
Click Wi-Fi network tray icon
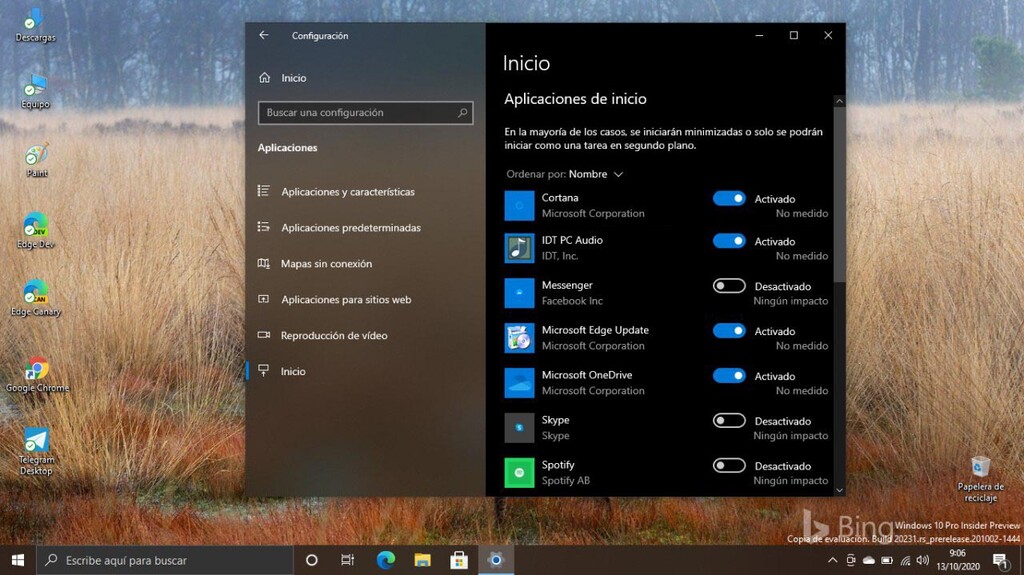[x=905, y=560]
